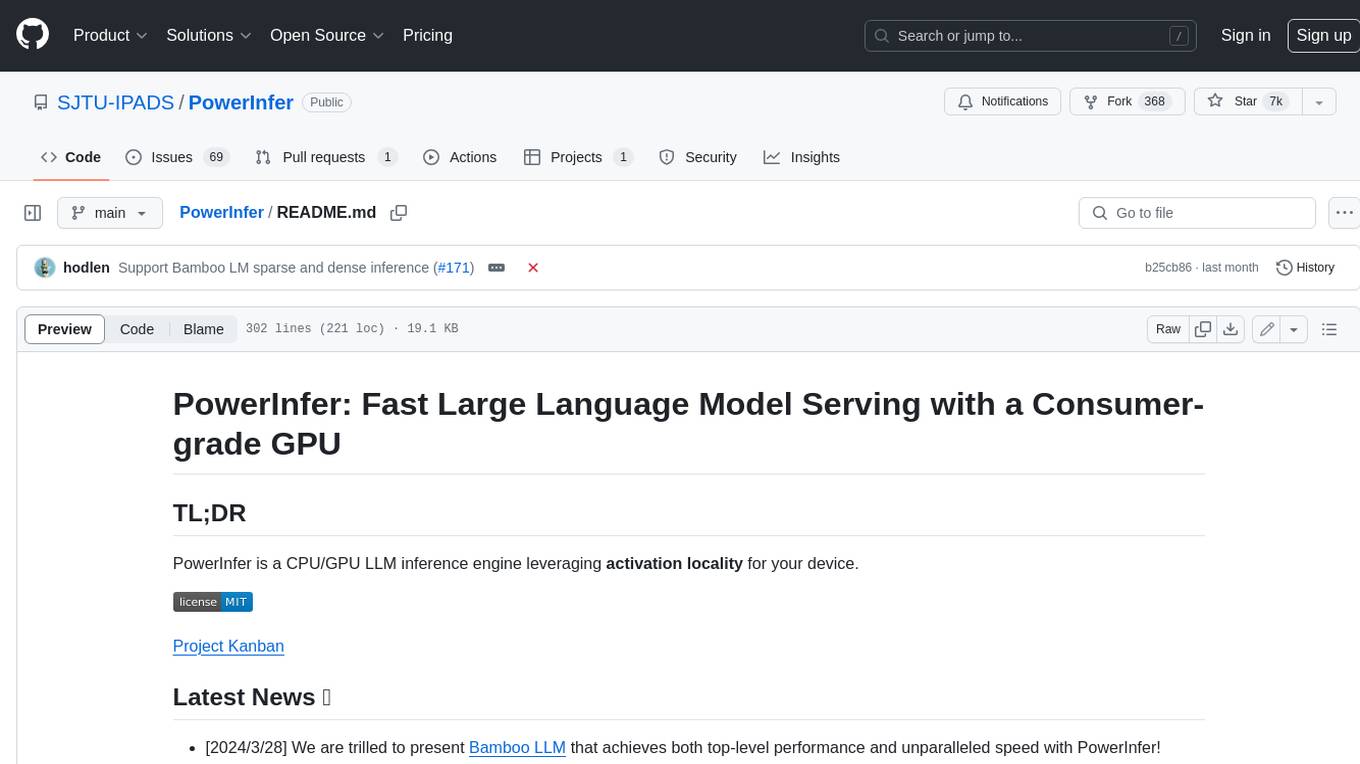This screenshot has width=1360, height=764.
Task: View the failed checks status icon
Action: click(x=533, y=268)
